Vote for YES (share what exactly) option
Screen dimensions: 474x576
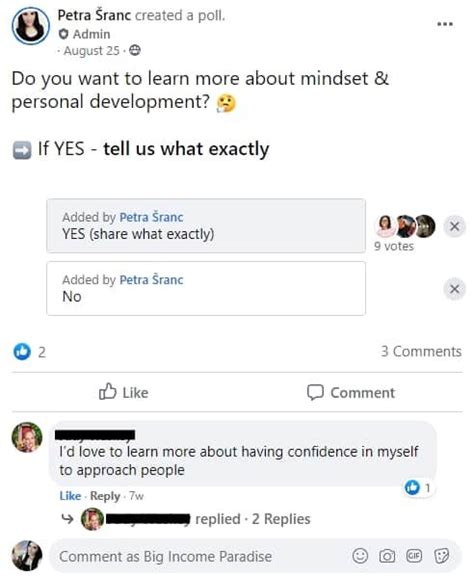[x=206, y=226]
